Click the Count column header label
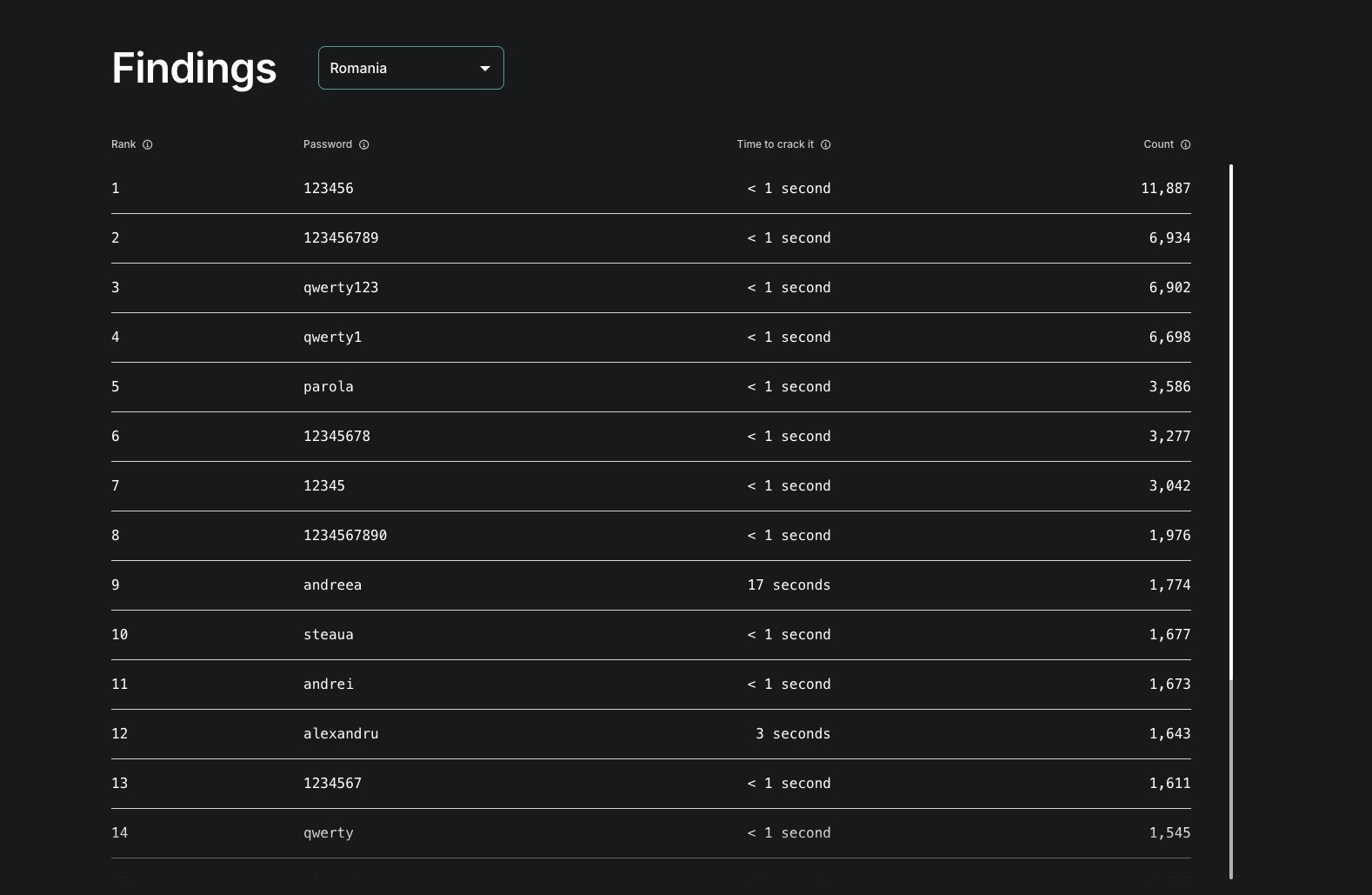 click(x=1158, y=144)
